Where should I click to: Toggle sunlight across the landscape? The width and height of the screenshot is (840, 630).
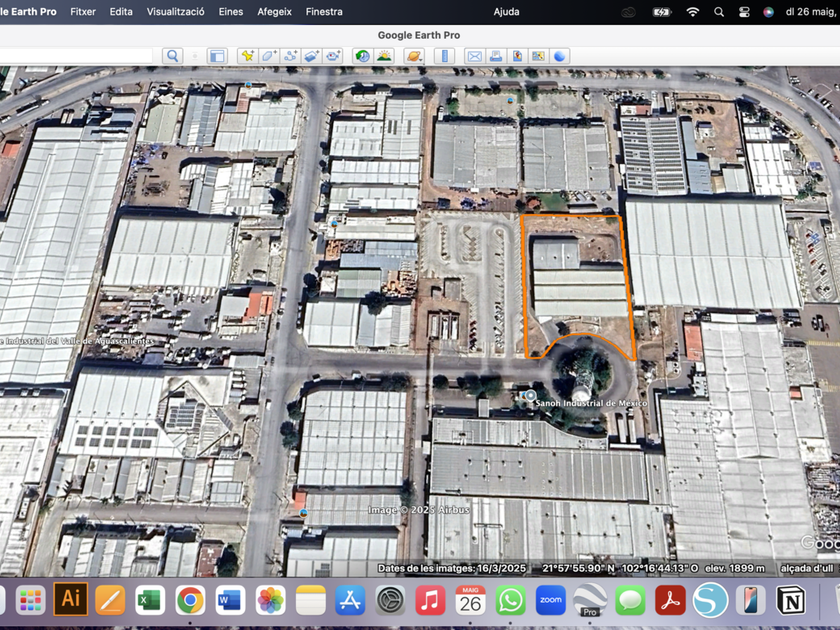point(383,56)
